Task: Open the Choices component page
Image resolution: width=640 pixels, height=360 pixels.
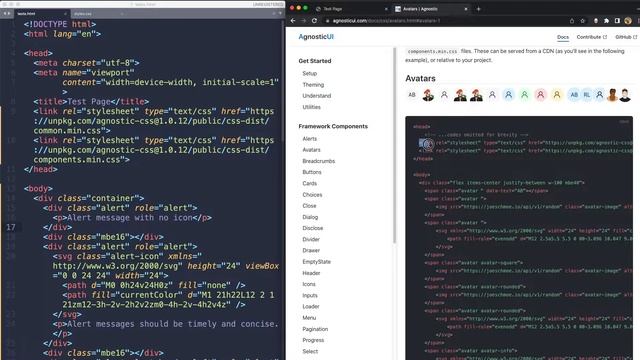Action: point(312,195)
